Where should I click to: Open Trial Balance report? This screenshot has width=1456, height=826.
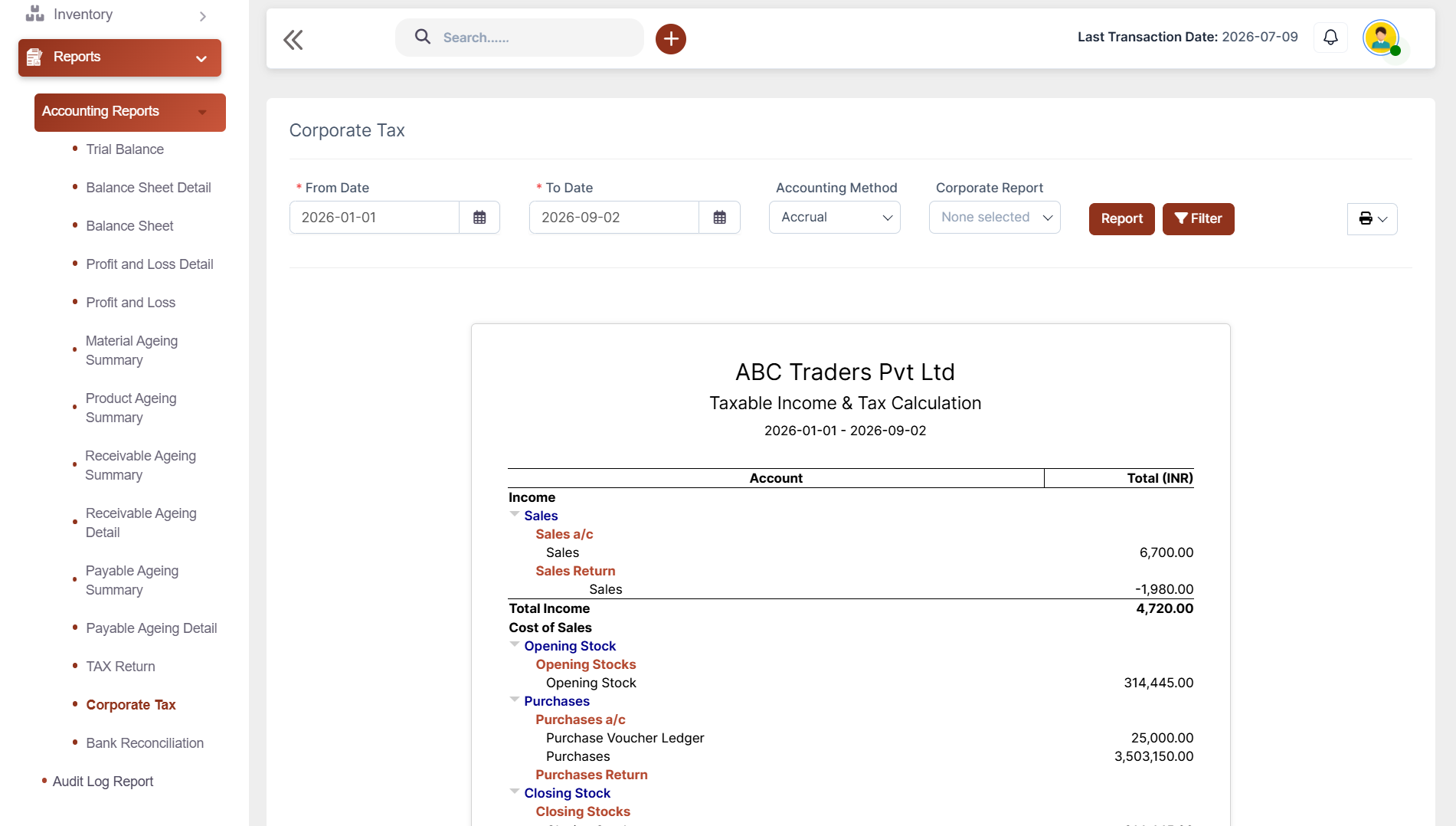tap(125, 149)
